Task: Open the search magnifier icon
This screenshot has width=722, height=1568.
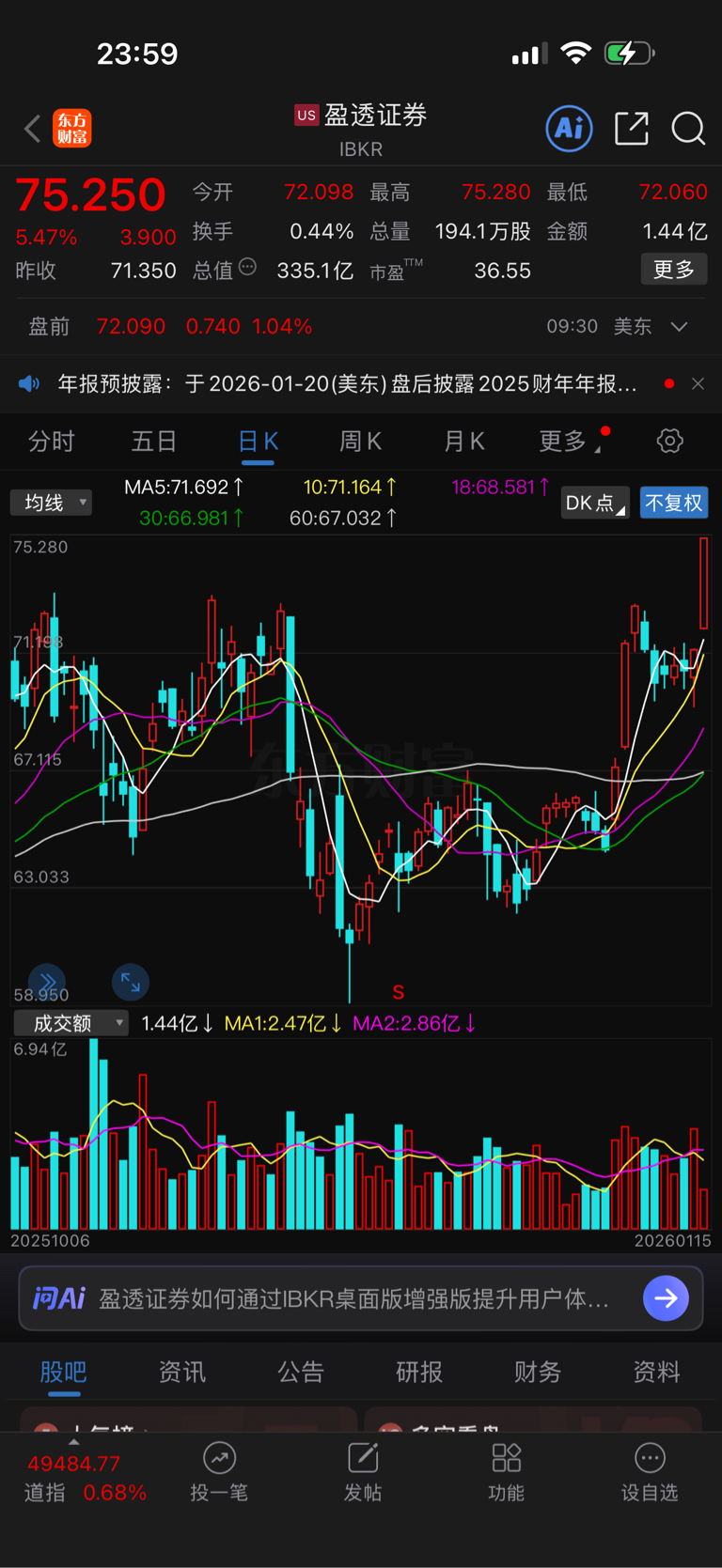Action: 688,129
